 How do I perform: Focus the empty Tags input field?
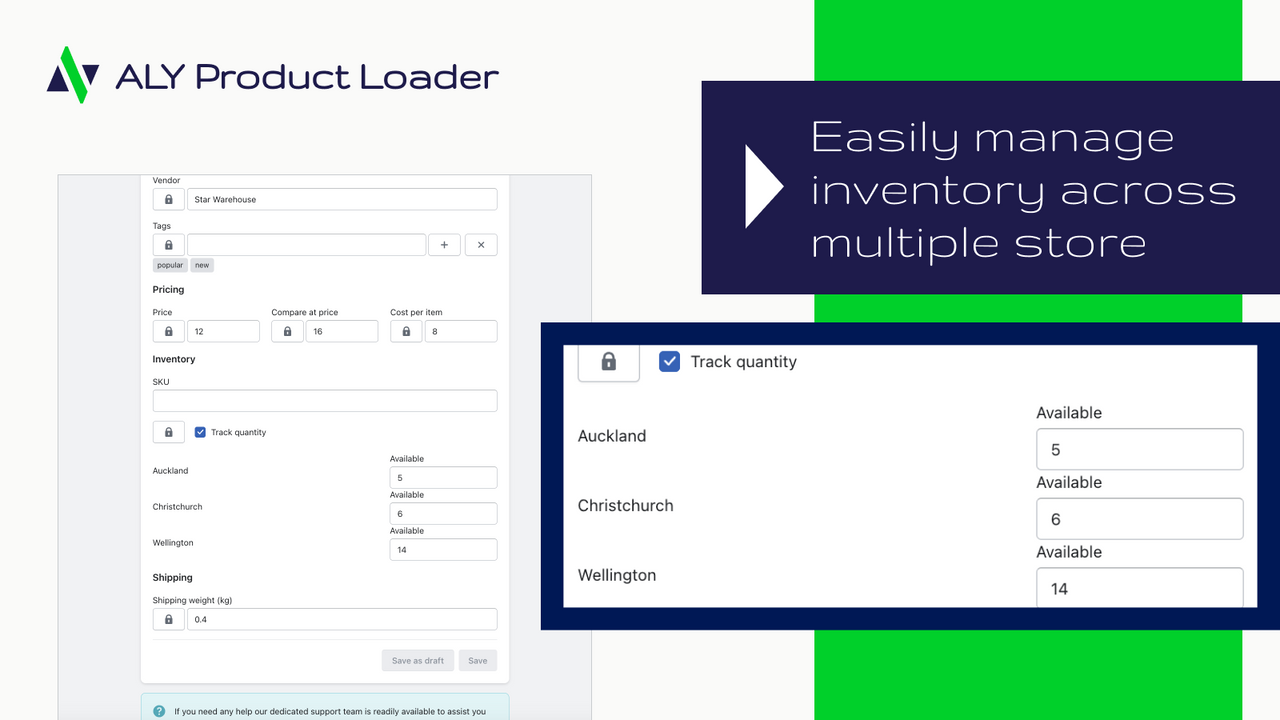(x=306, y=245)
